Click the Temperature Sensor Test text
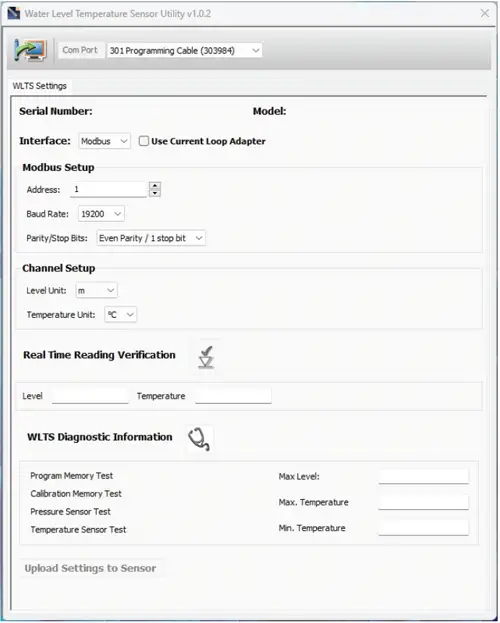Screen dimensions: 500x623 (x=78, y=530)
